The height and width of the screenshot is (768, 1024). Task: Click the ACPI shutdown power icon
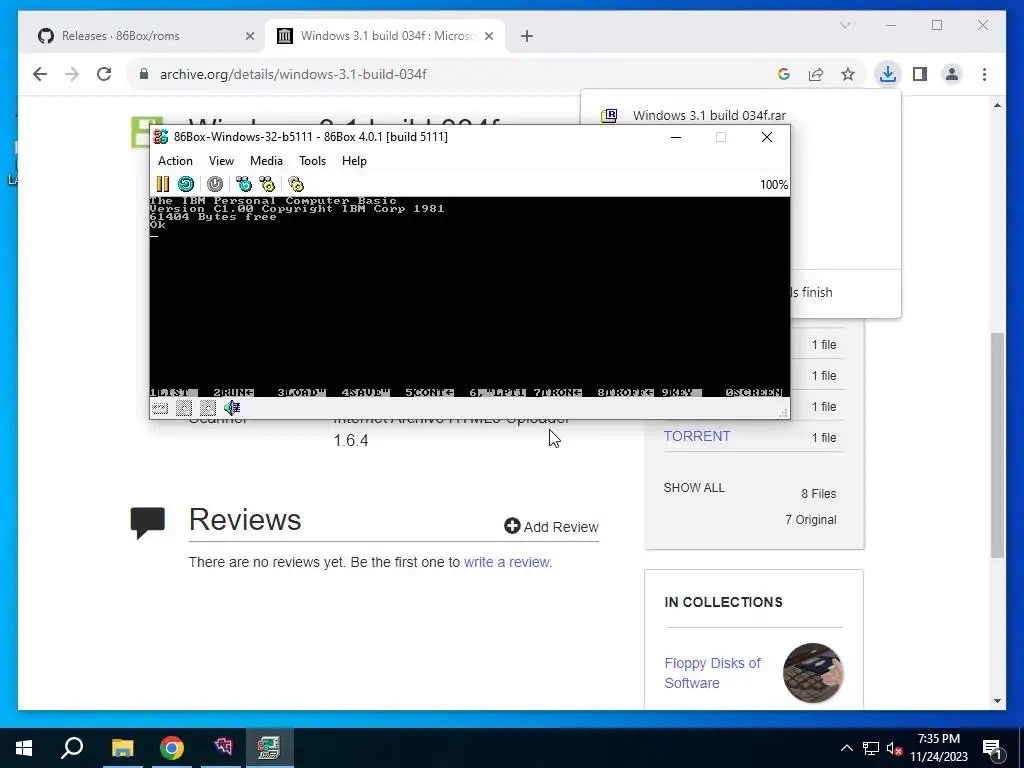215,184
